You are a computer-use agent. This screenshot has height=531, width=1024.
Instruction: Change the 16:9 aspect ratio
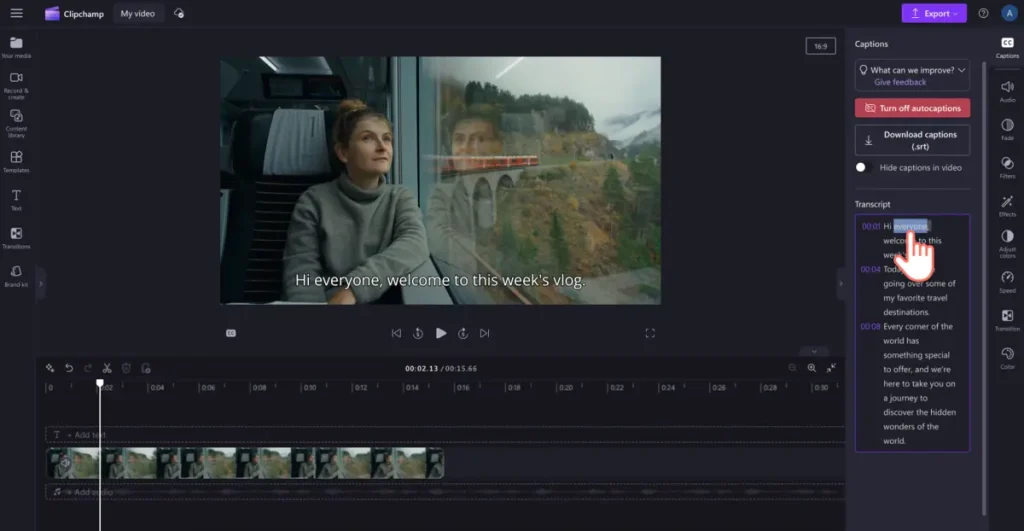pyautogui.click(x=820, y=46)
